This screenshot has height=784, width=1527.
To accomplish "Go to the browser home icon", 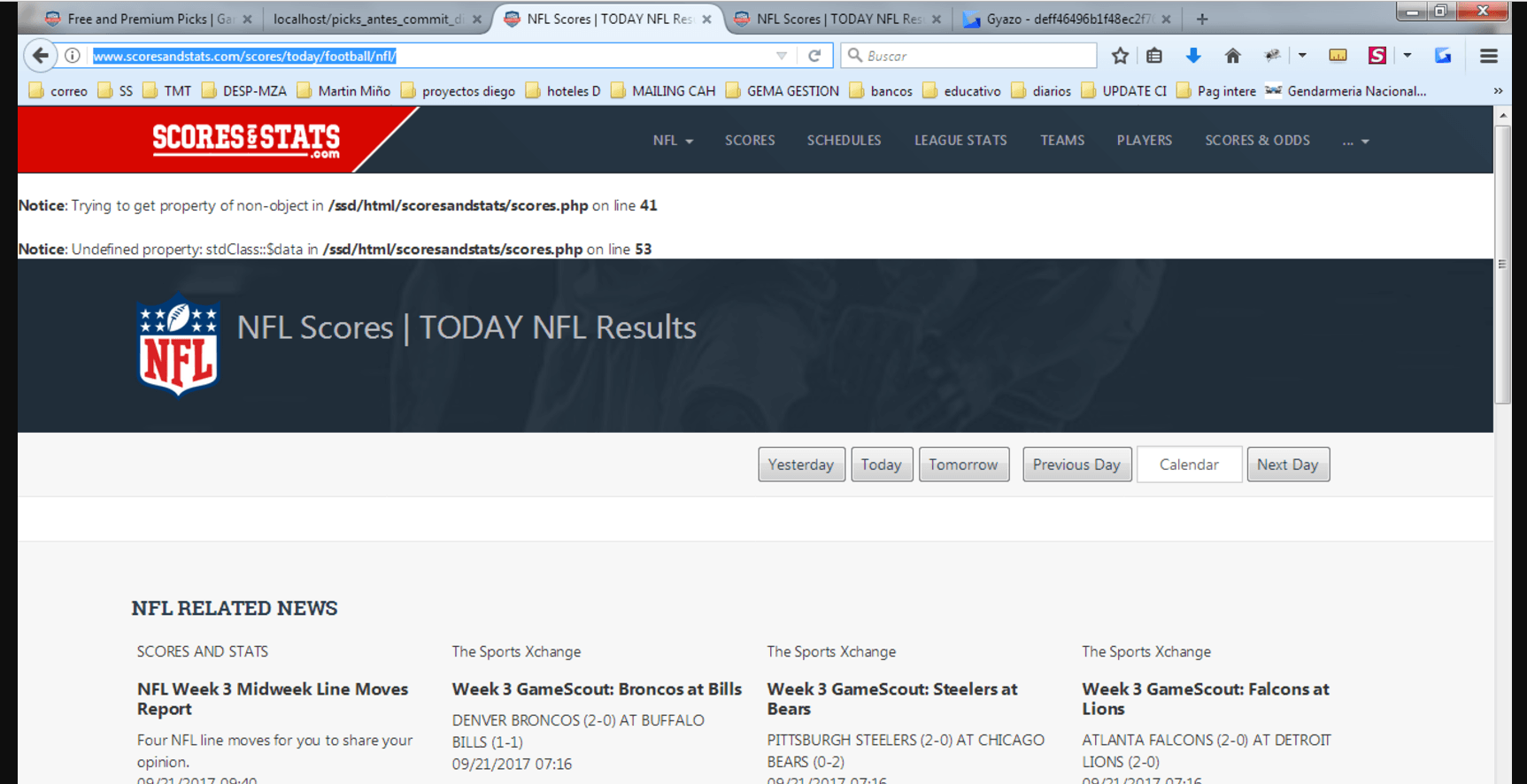I will (1232, 56).
